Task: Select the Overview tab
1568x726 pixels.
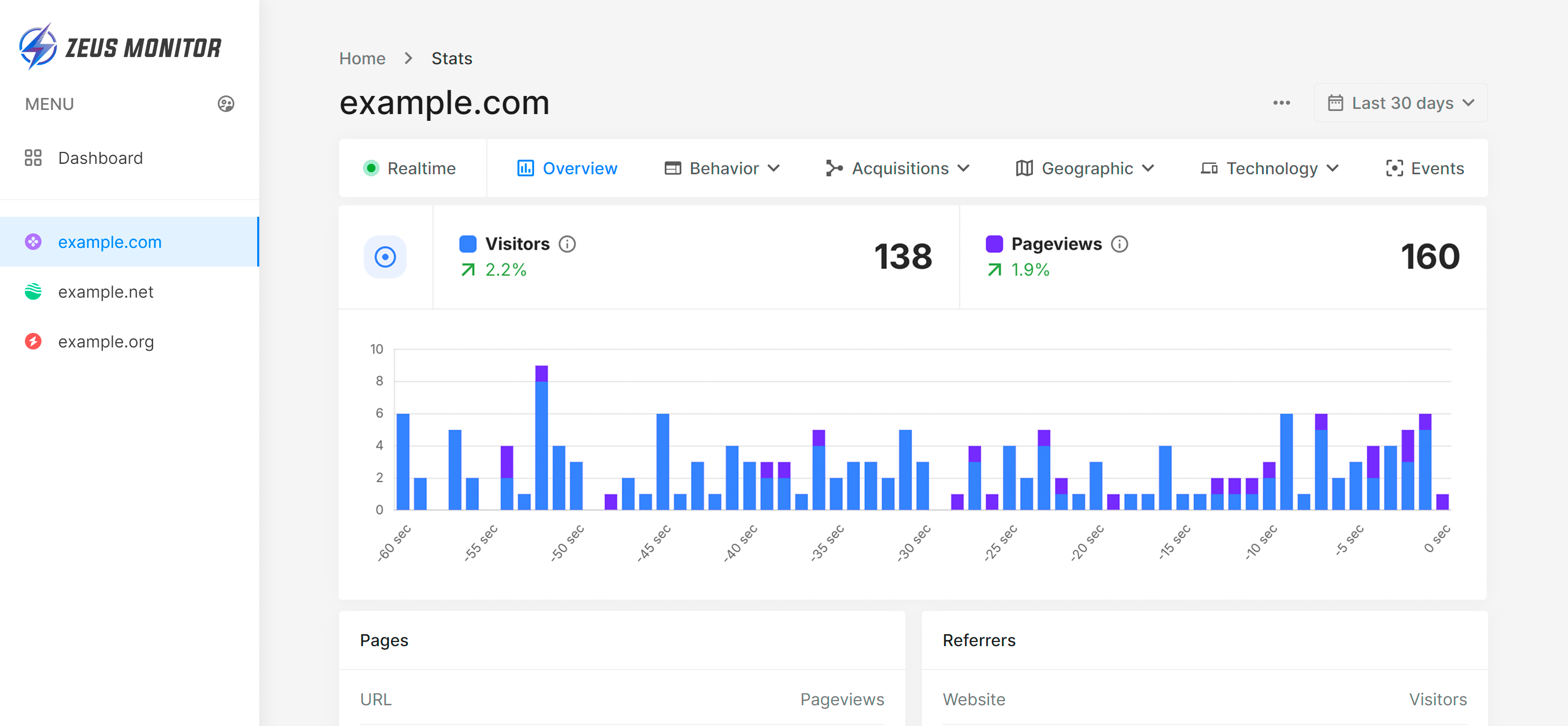Action: point(567,168)
